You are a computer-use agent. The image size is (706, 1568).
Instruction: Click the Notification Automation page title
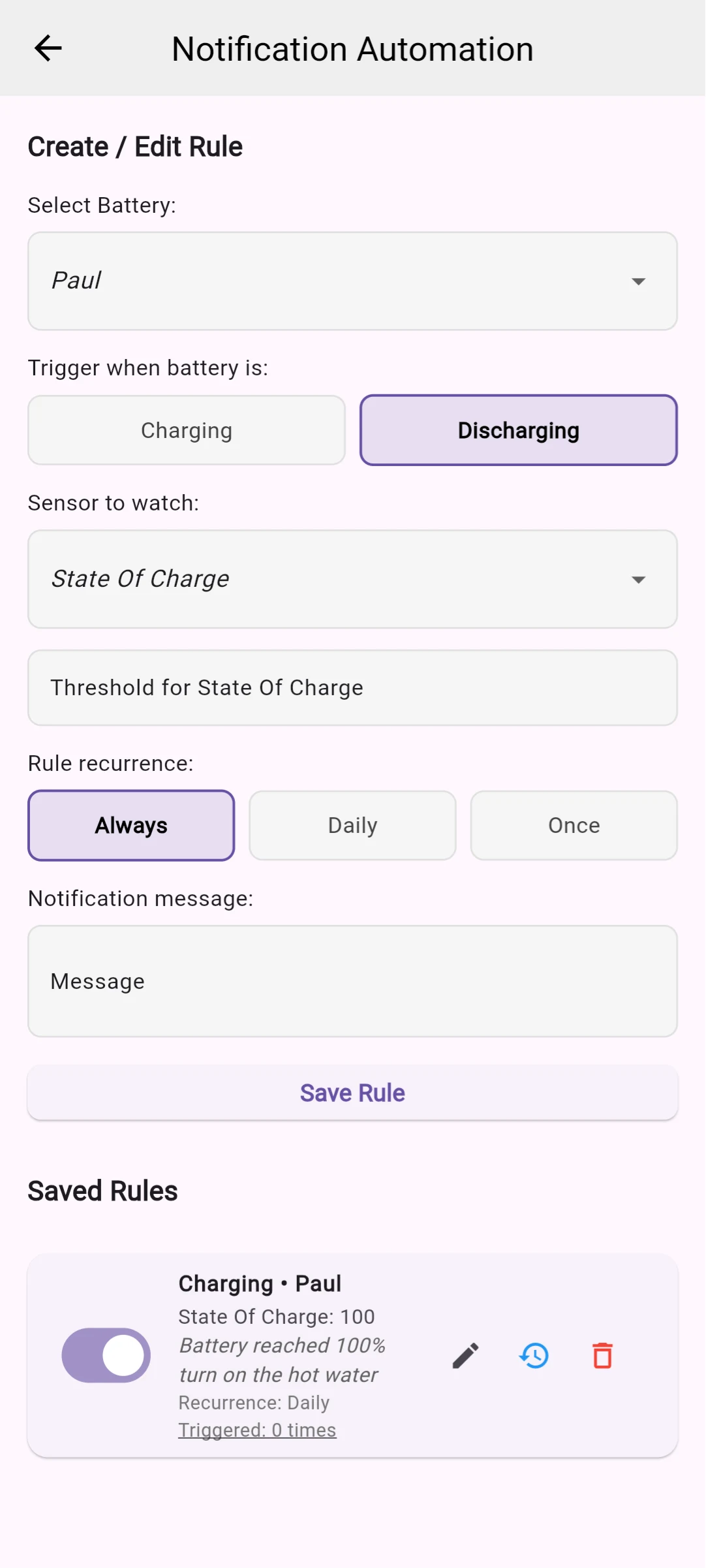click(352, 49)
